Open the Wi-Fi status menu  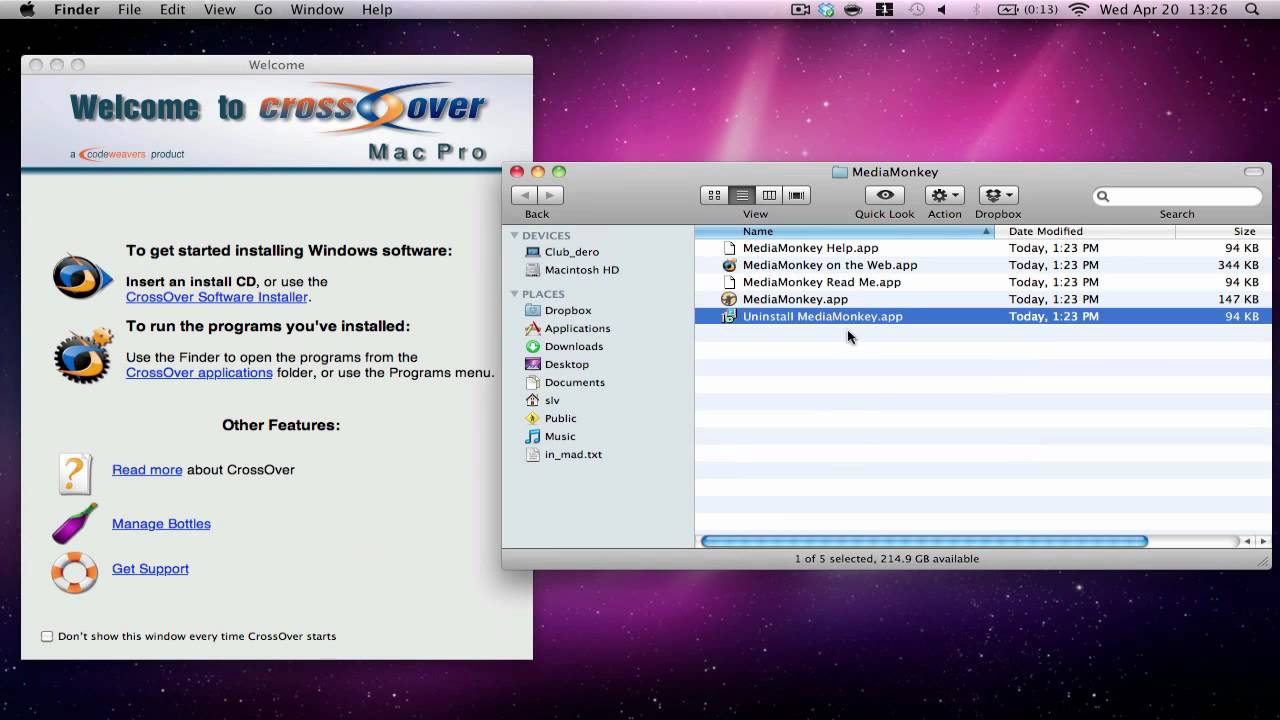click(1078, 9)
